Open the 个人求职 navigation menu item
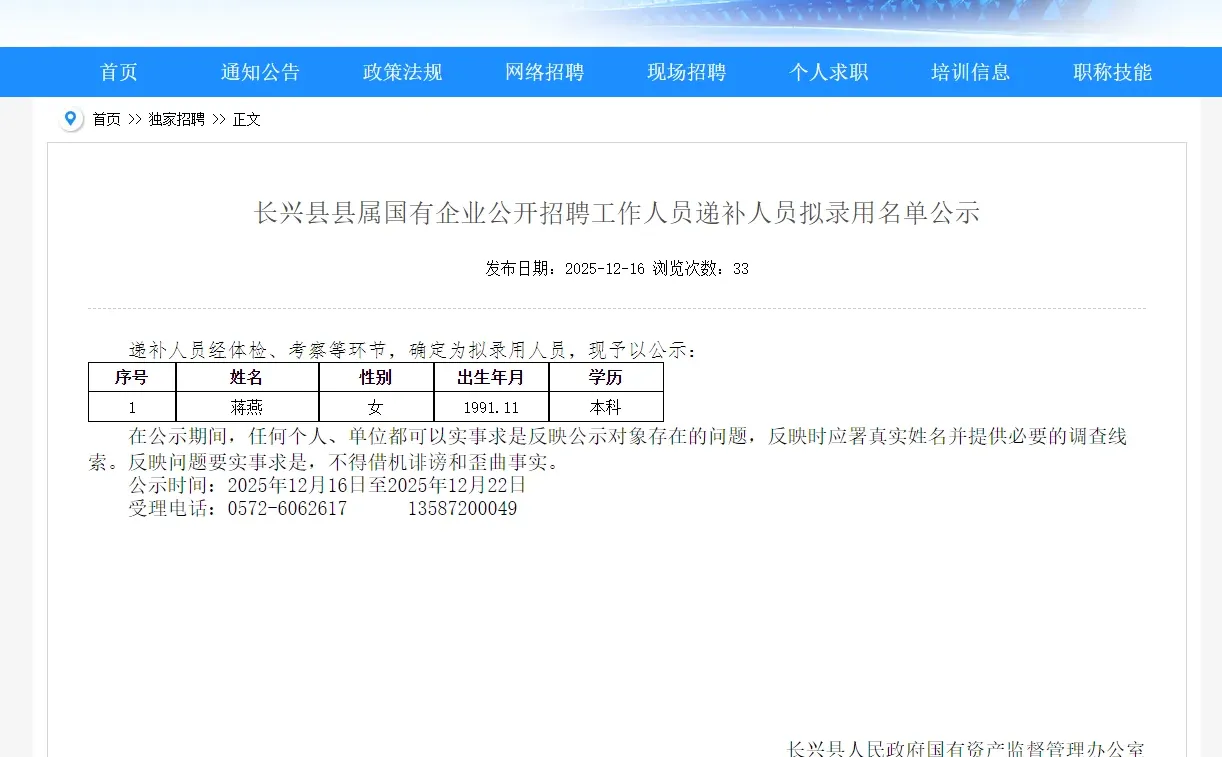 (x=828, y=71)
